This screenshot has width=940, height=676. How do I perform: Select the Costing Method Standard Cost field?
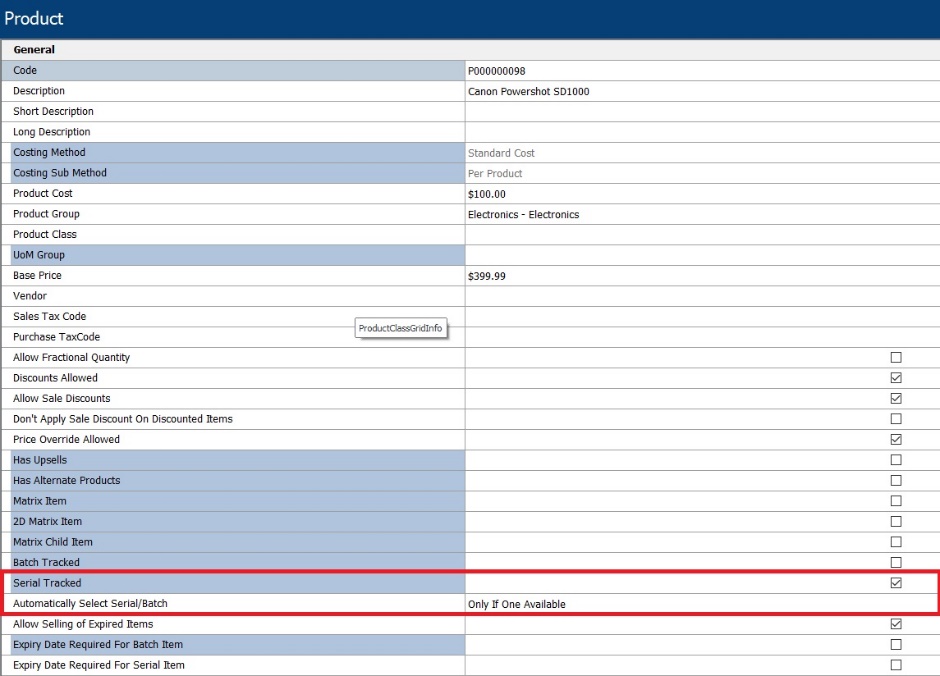[702, 153]
